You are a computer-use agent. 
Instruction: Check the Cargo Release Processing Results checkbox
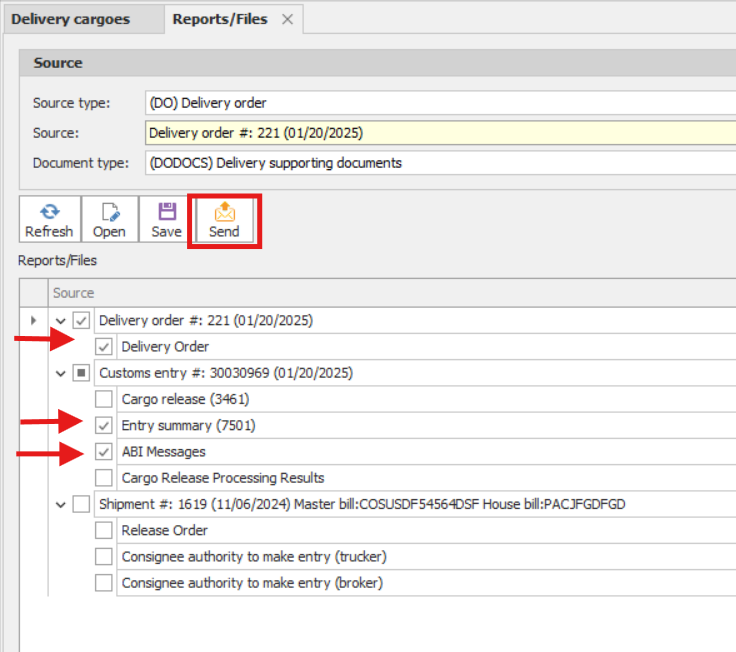(x=104, y=478)
